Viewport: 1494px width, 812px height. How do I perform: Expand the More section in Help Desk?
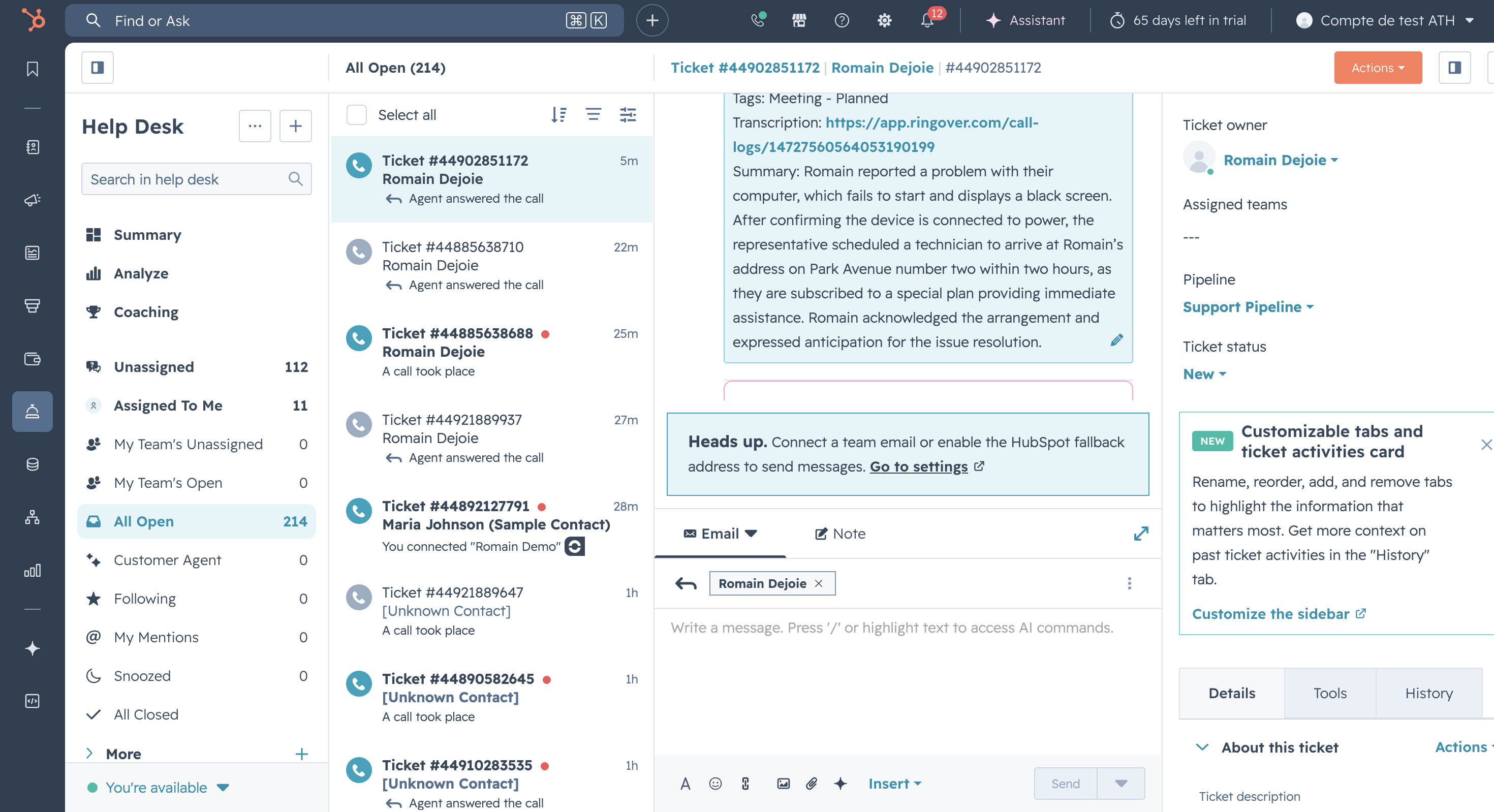click(90, 754)
